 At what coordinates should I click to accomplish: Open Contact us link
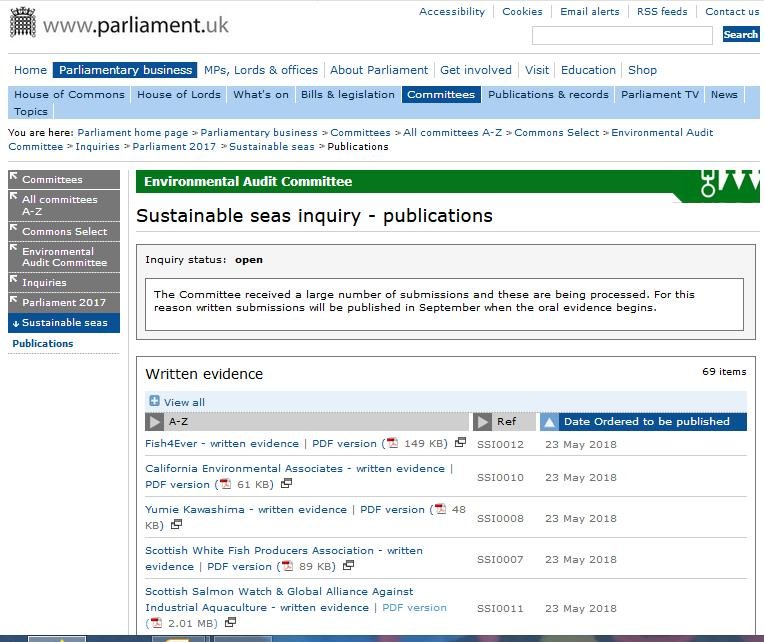click(732, 12)
